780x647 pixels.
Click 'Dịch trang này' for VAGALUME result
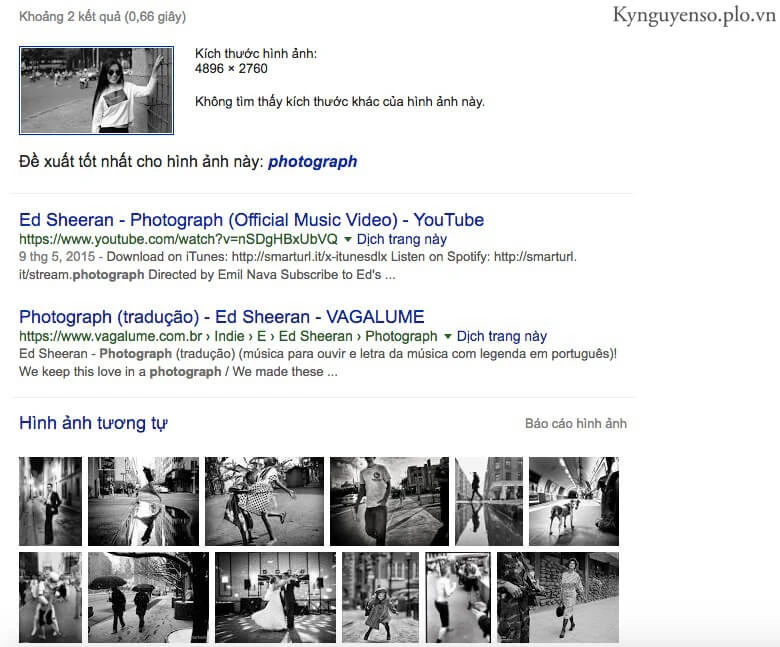(x=501, y=336)
